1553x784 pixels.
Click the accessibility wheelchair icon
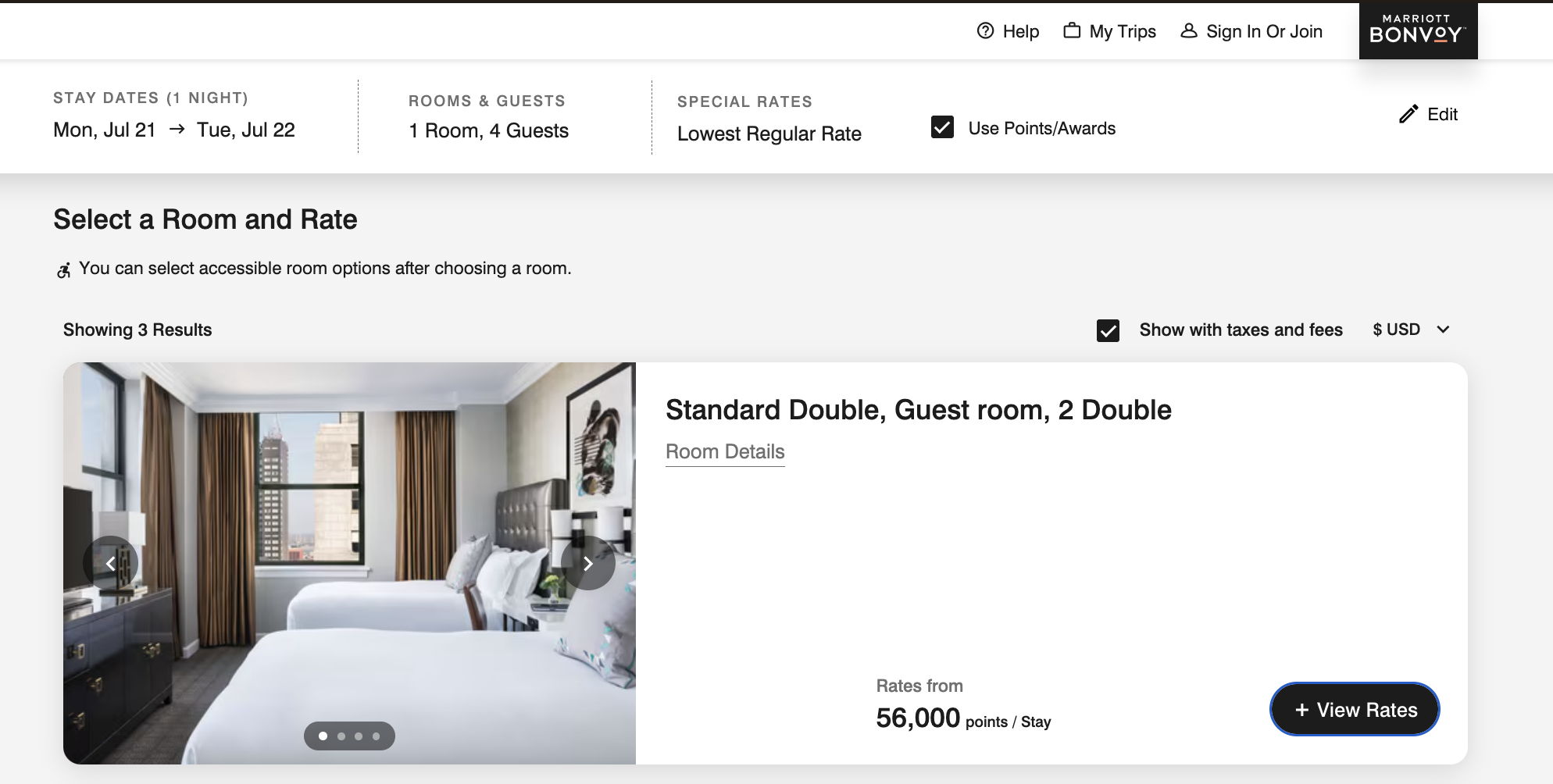click(63, 270)
